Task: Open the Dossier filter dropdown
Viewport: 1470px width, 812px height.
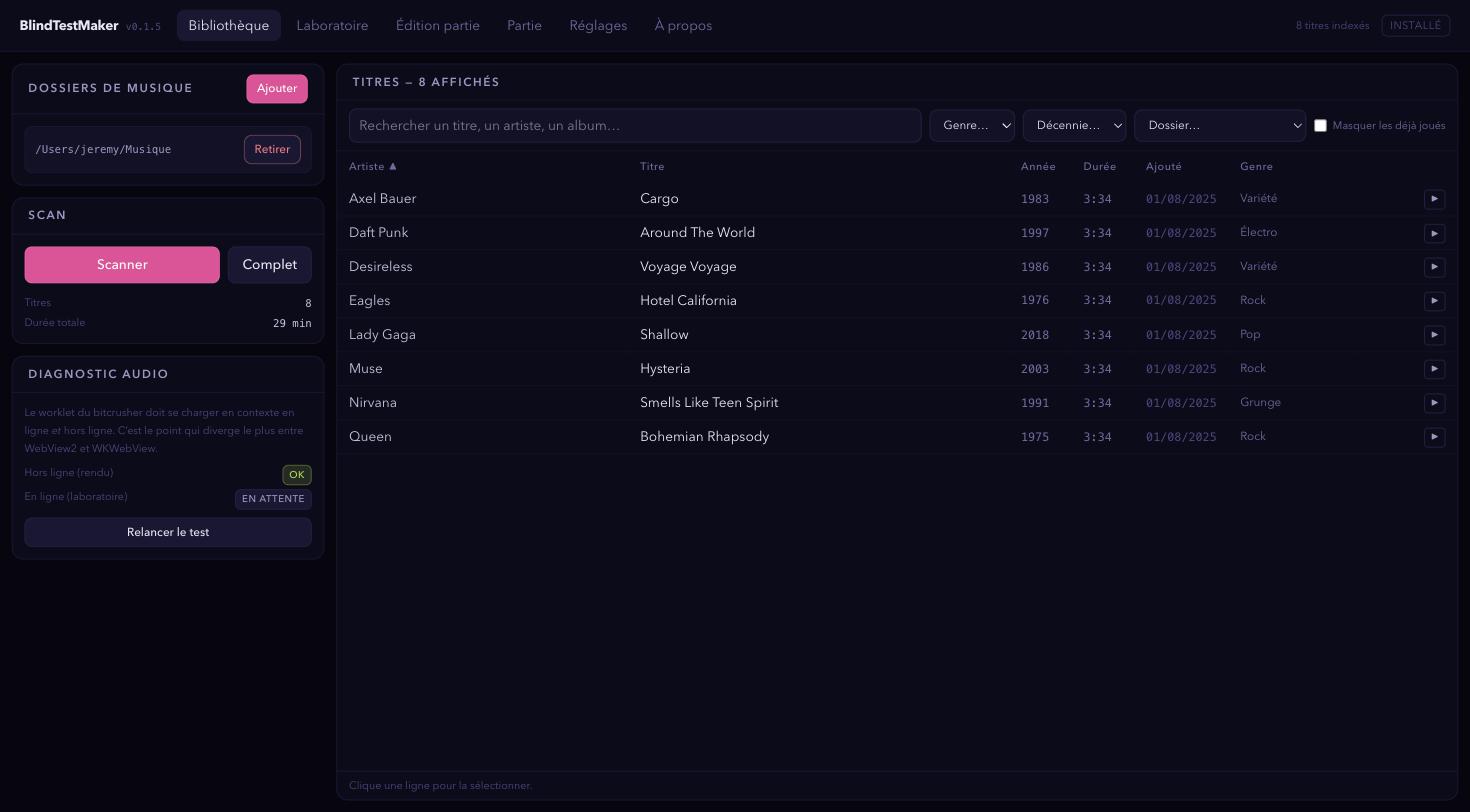Action: point(1220,125)
